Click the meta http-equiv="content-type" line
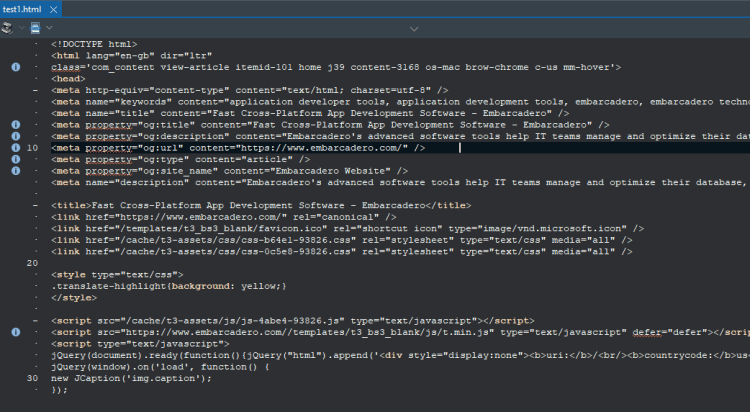The height and width of the screenshot is (412, 750). tap(250, 90)
